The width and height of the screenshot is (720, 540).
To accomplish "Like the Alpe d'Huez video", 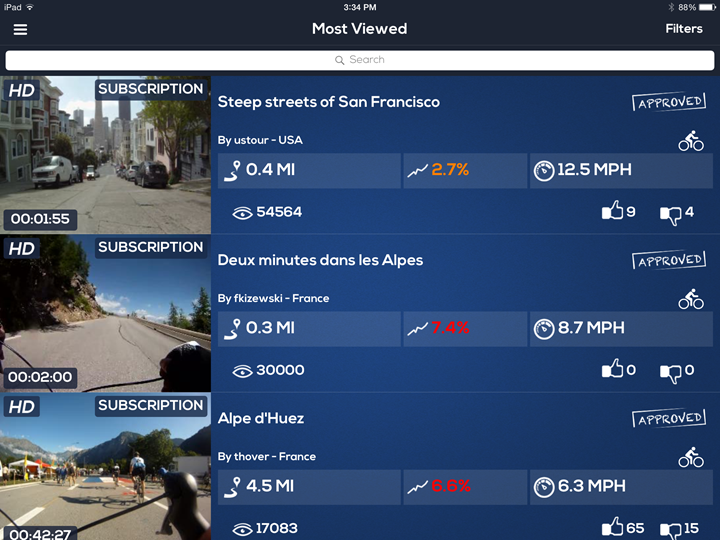I will tap(613, 527).
